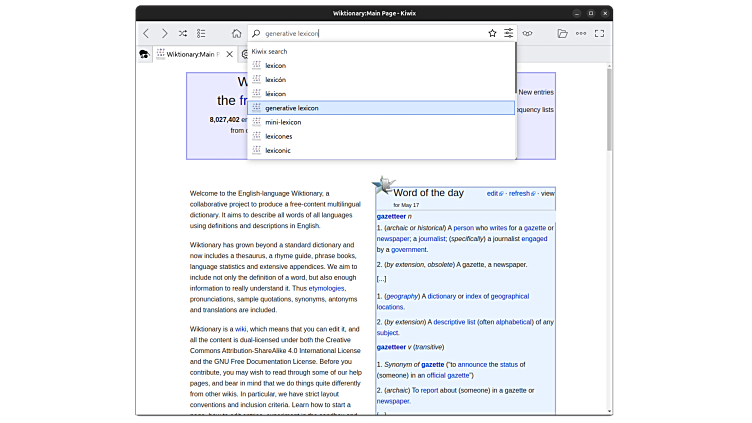
Task: Go back to the previous page
Action: point(146,33)
